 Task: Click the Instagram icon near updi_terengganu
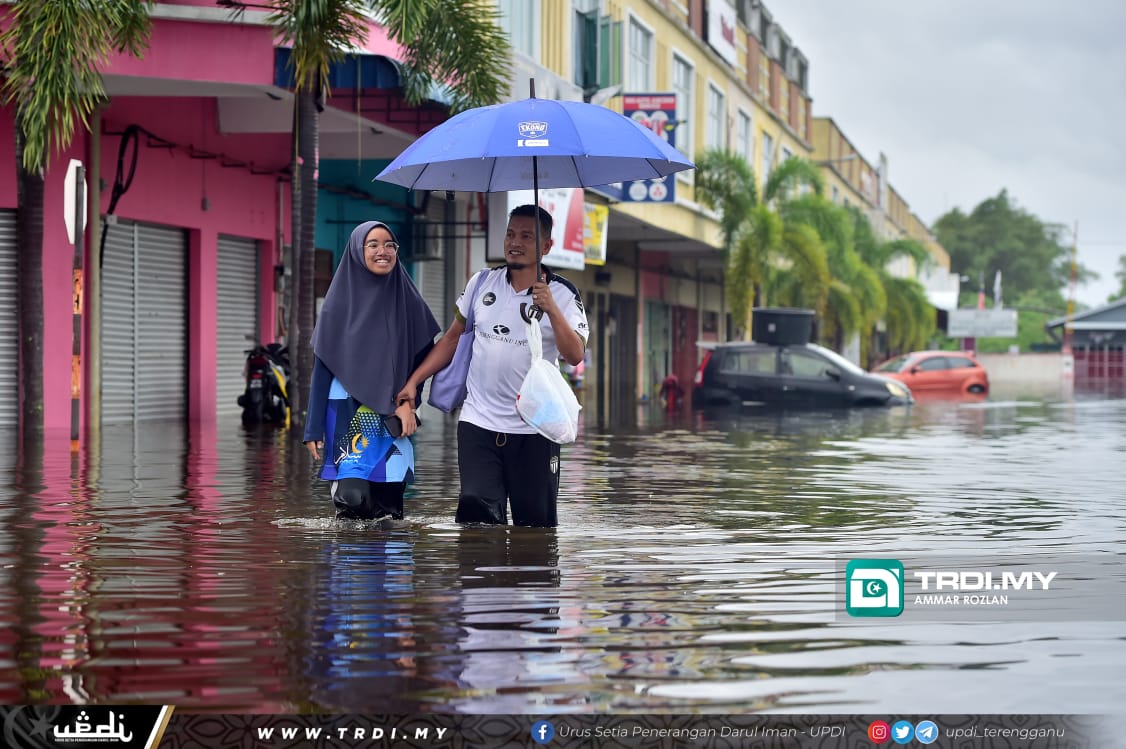click(879, 732)
